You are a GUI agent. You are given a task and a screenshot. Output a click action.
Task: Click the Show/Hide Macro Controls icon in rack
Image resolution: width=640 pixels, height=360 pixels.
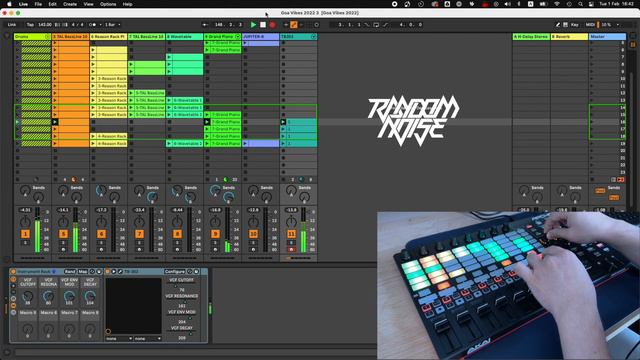pos(13,280)
